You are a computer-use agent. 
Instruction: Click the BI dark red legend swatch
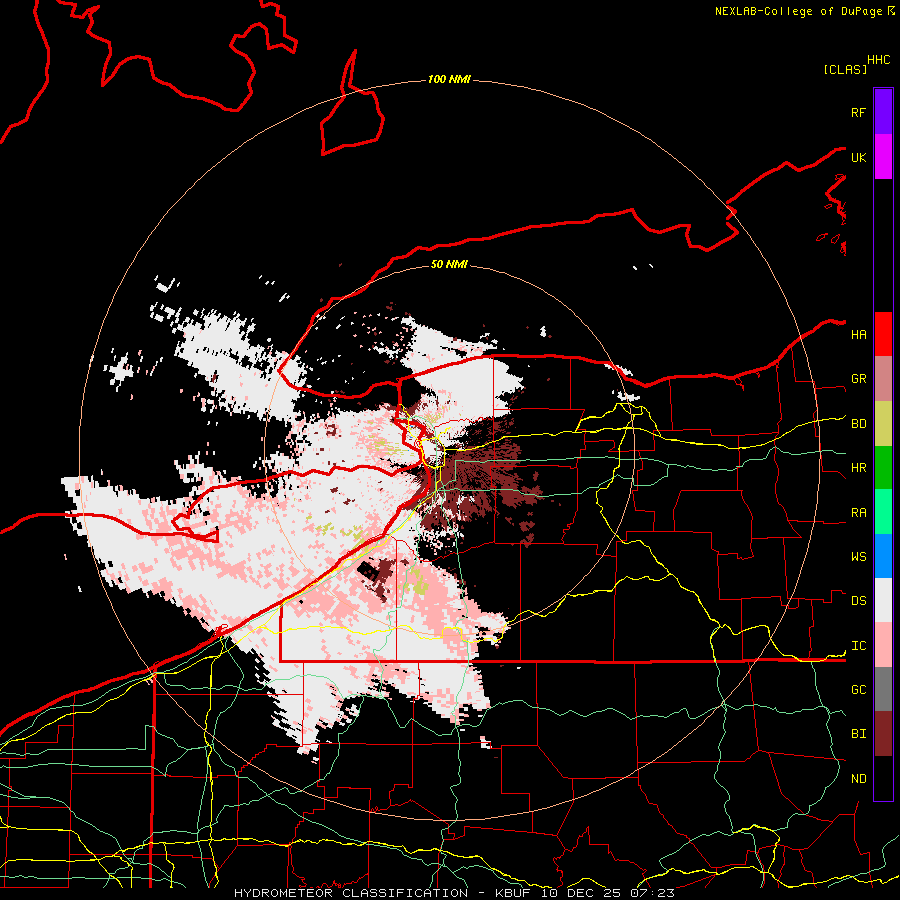click(883, 734)
